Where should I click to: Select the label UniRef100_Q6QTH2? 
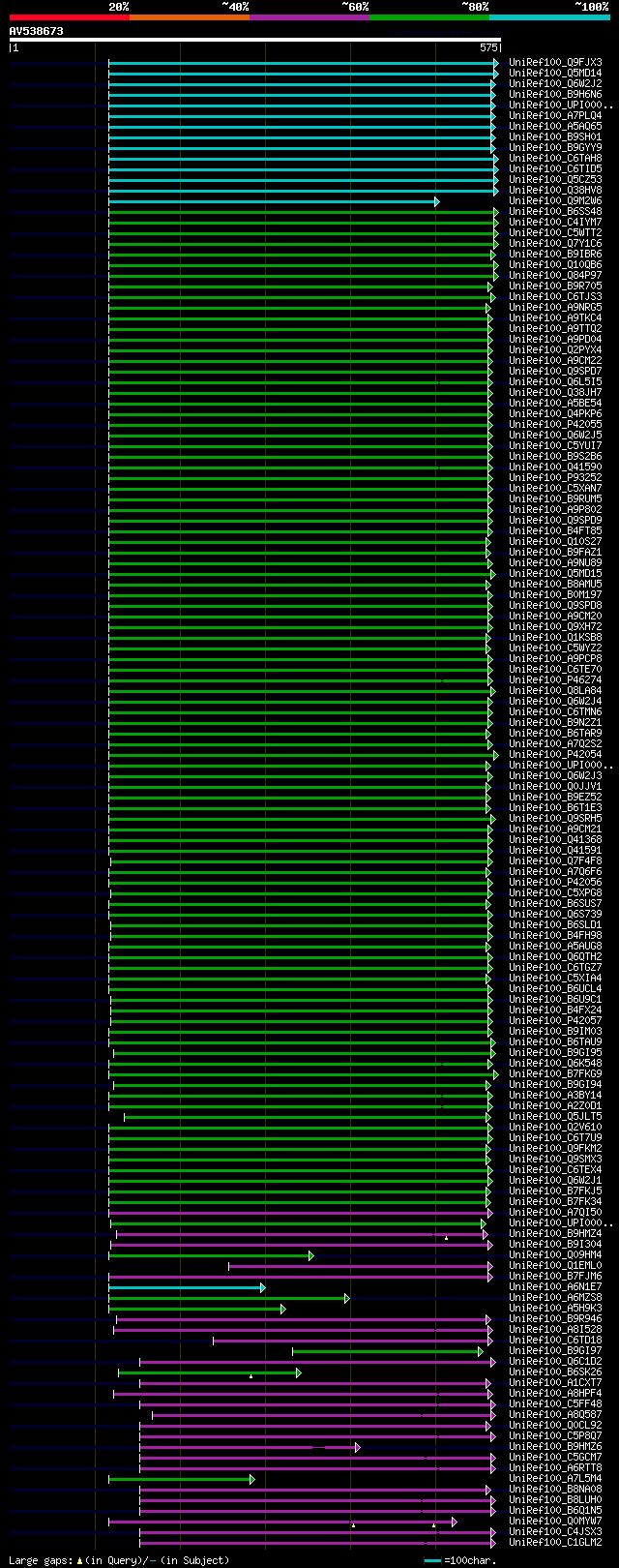[555, 957]
